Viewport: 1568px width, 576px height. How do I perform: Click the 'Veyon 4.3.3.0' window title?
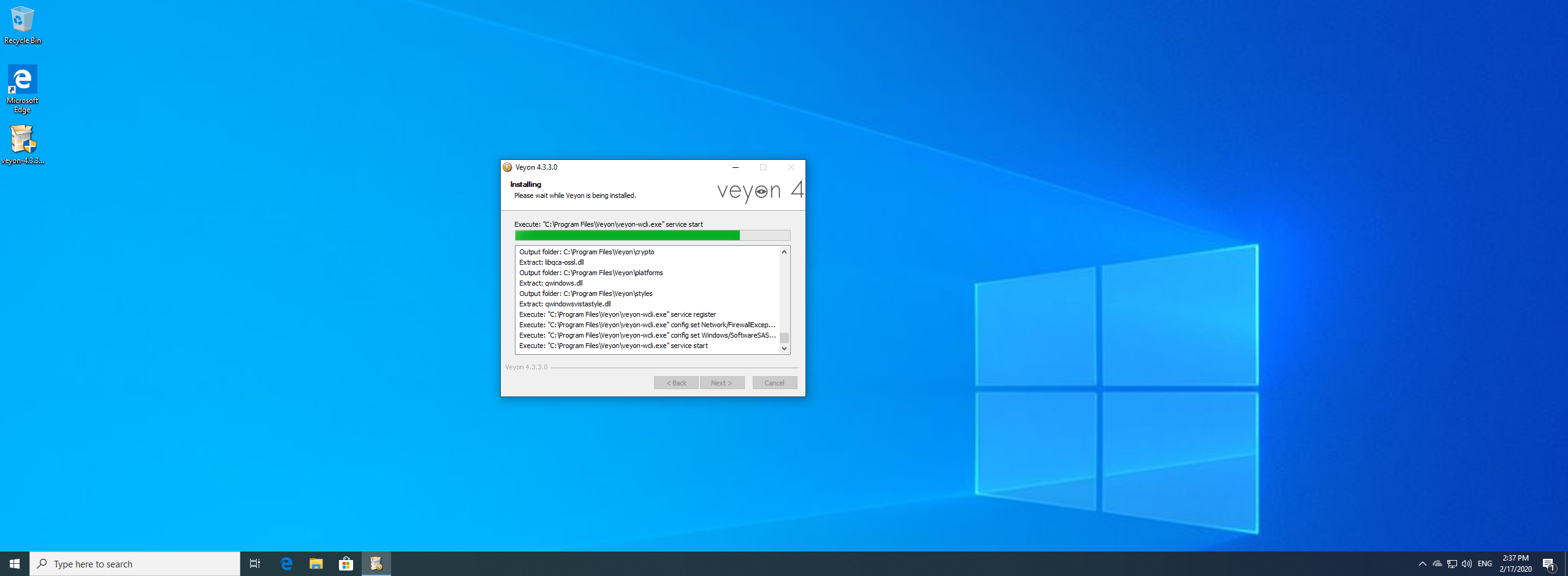tap(536, 167)
